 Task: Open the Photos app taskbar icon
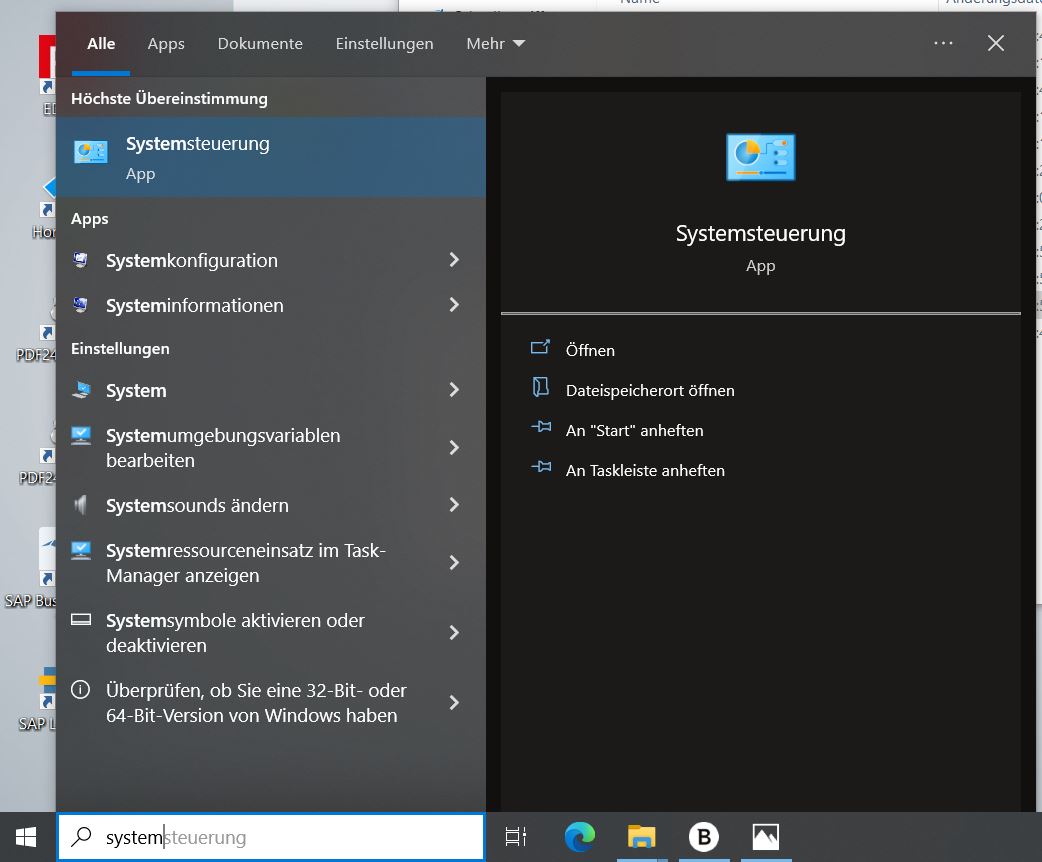click(x=765, y=837)
